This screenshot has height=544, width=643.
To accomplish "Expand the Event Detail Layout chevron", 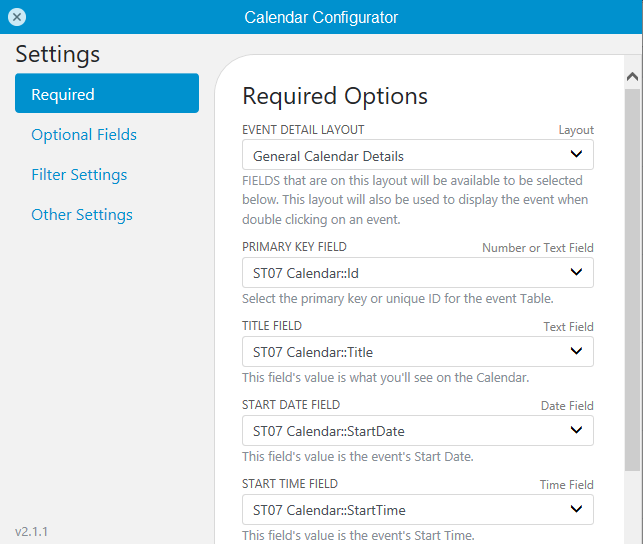I will coord(576,154).
